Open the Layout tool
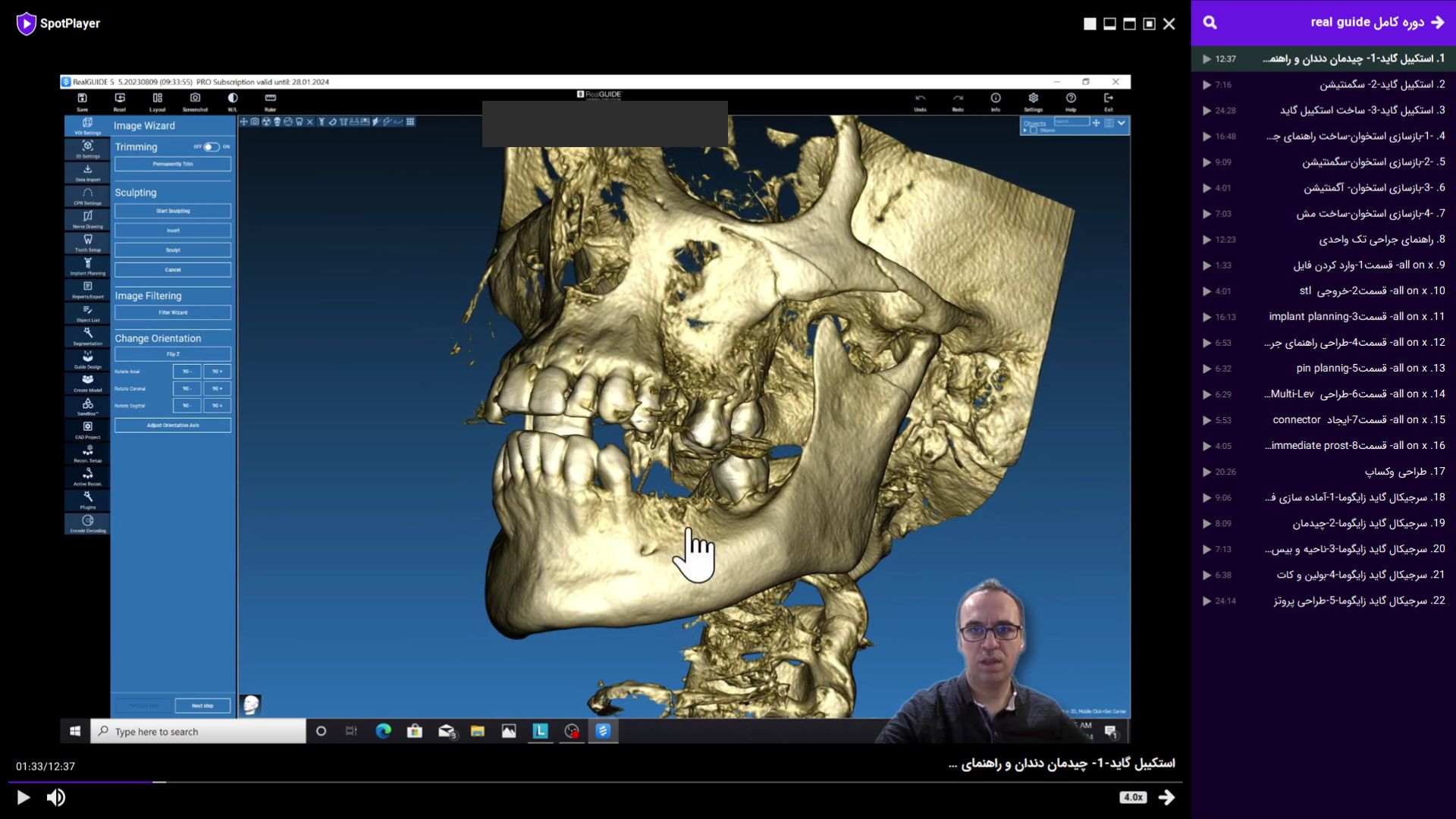 pyautogui.click(x=157, y=101)
